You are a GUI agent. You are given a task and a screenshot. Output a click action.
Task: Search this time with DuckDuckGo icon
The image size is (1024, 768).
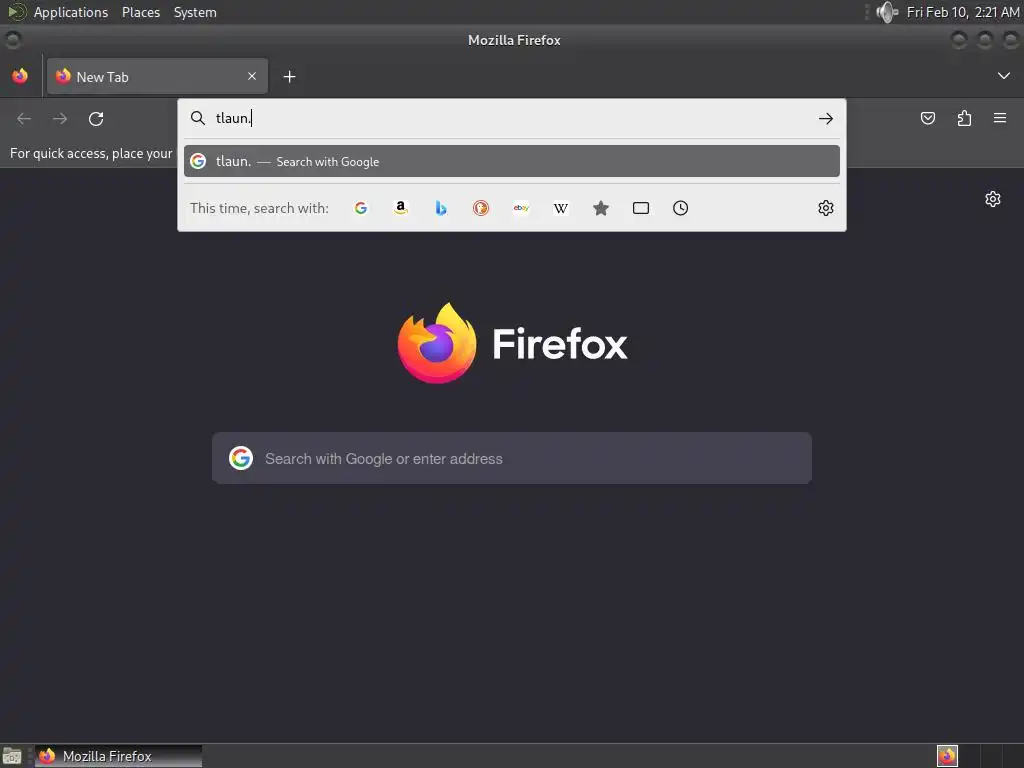coord(481,208)
